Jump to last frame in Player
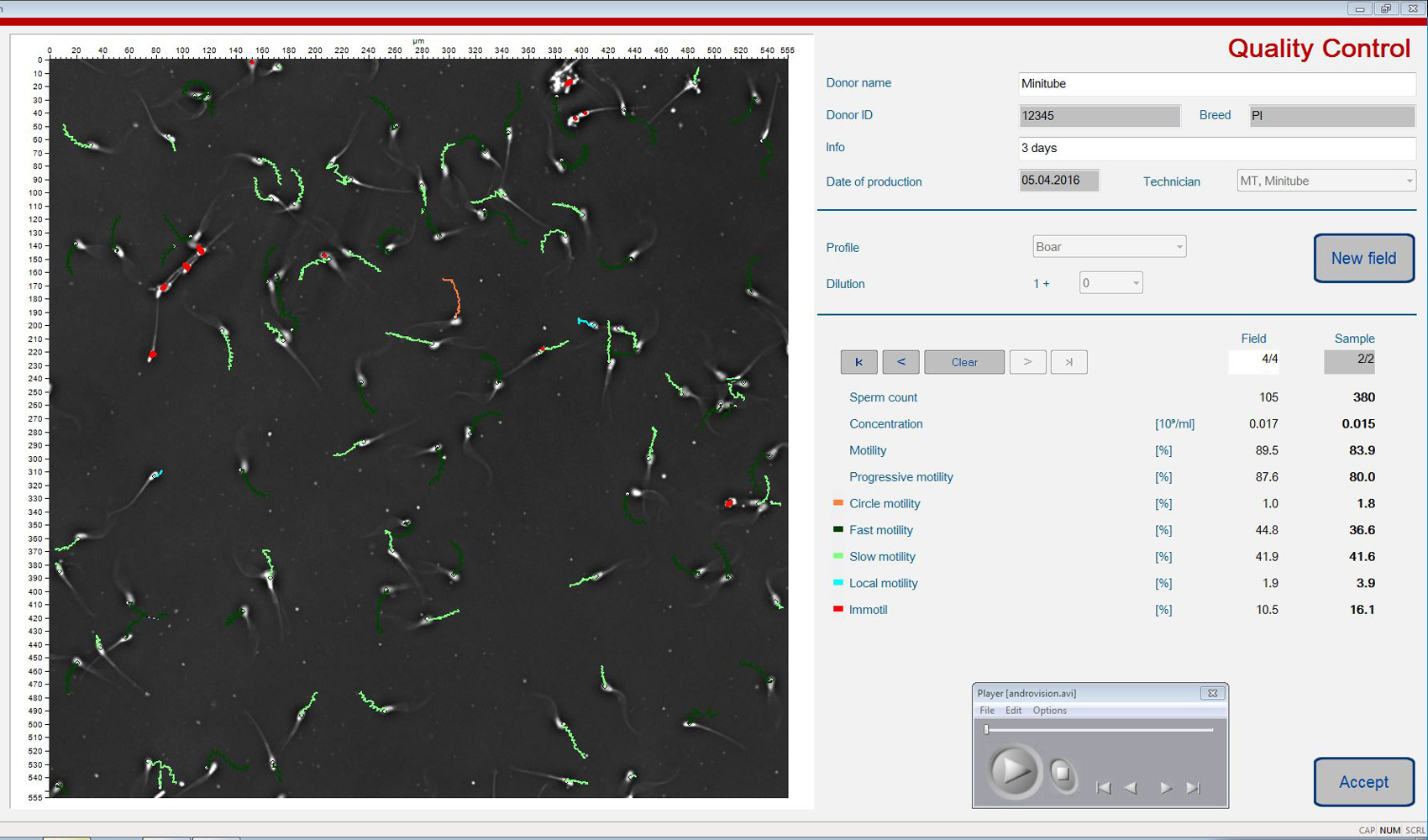 (1193, 788)
